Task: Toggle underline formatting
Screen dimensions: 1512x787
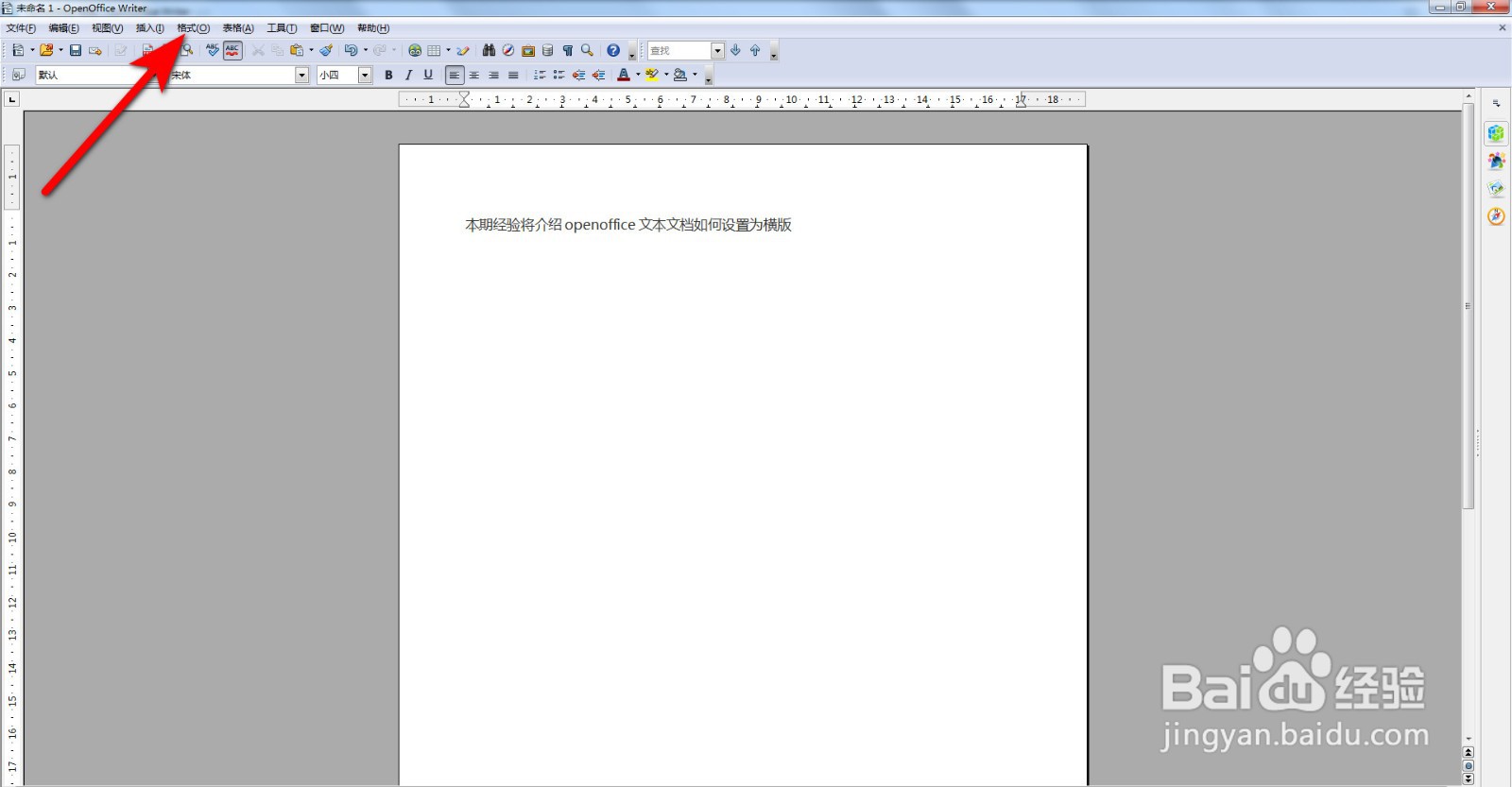Action: click(428, 75)
